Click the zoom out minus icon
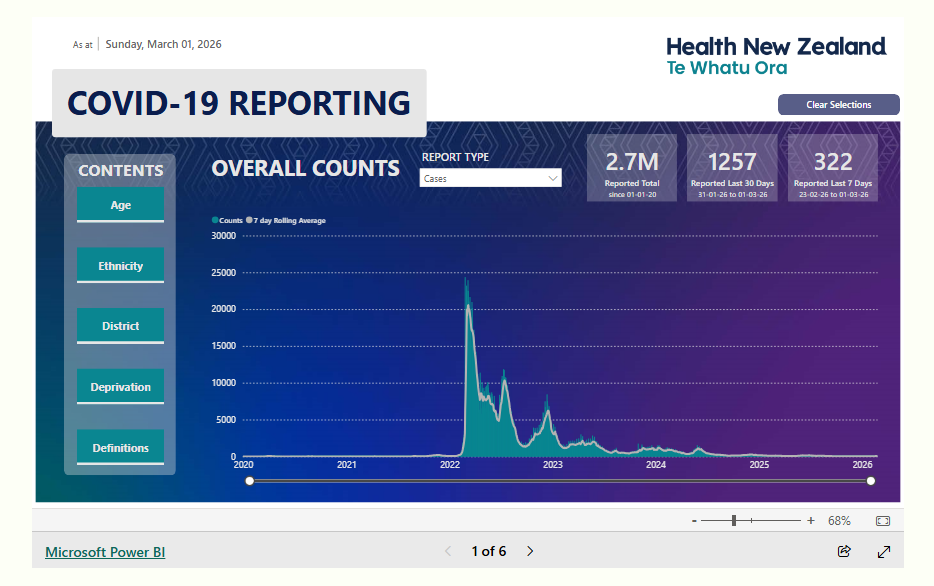 [x=694, y=521]
